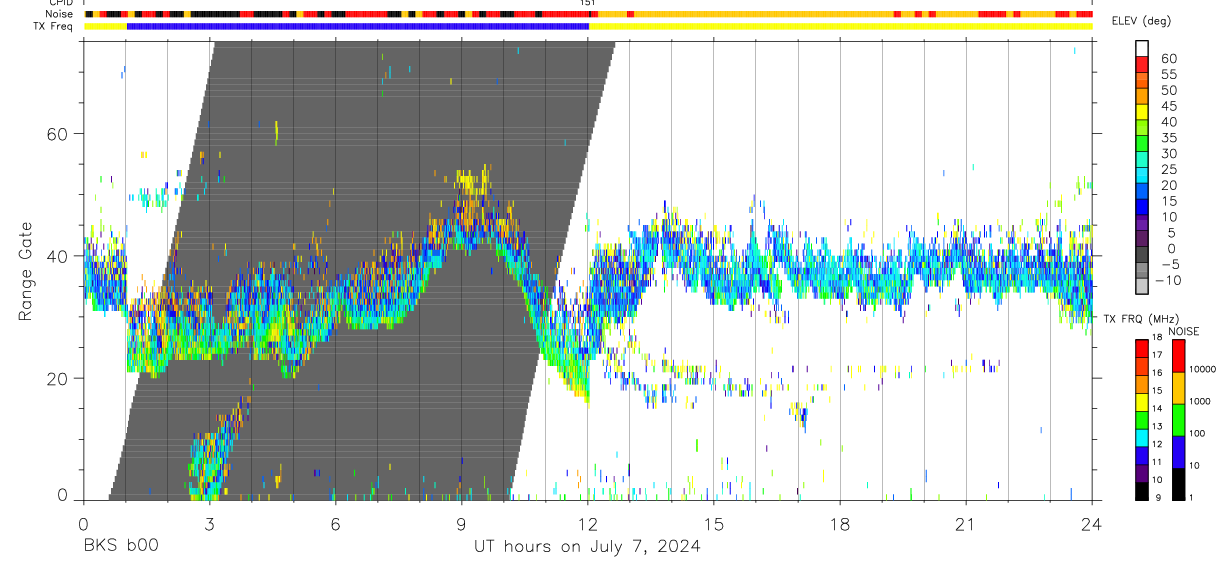This screenshot has width=1228, height=567.
Task: Pick the NOISE orange segment between 1000 and 10000
Action: (1179, 388)
